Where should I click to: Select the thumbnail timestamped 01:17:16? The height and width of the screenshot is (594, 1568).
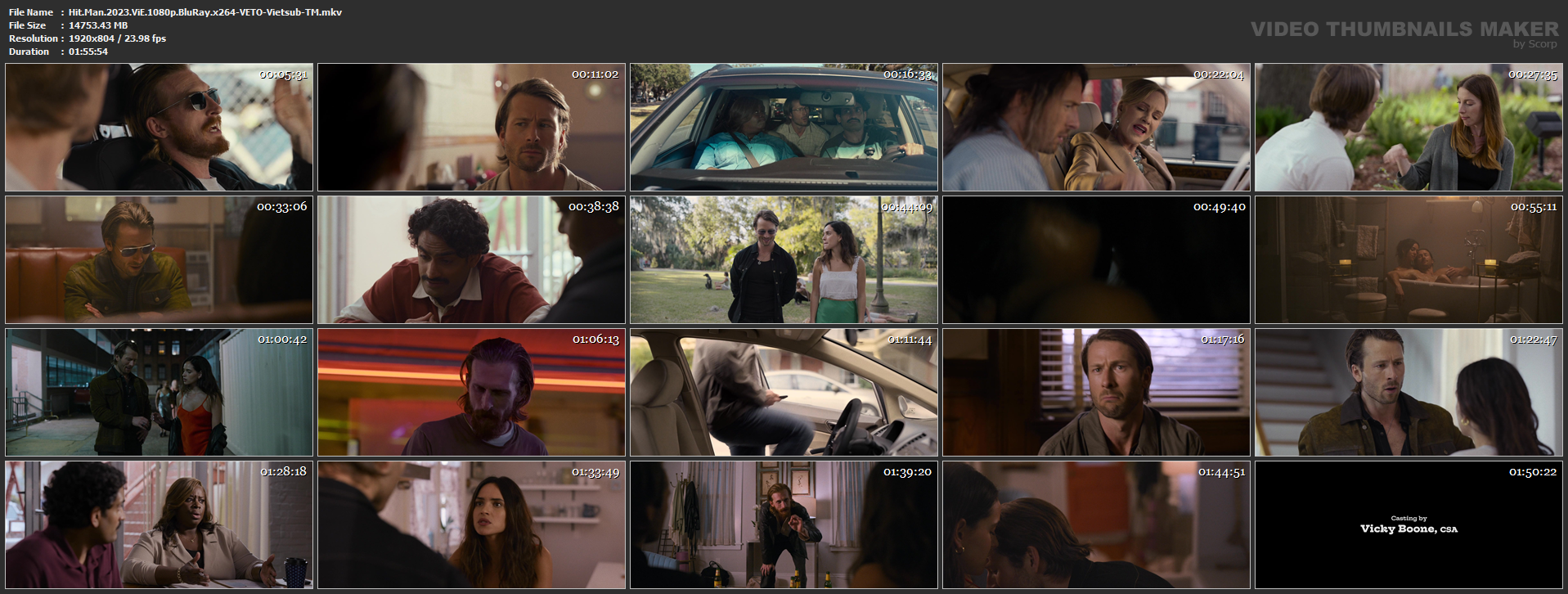point(1096,393)
